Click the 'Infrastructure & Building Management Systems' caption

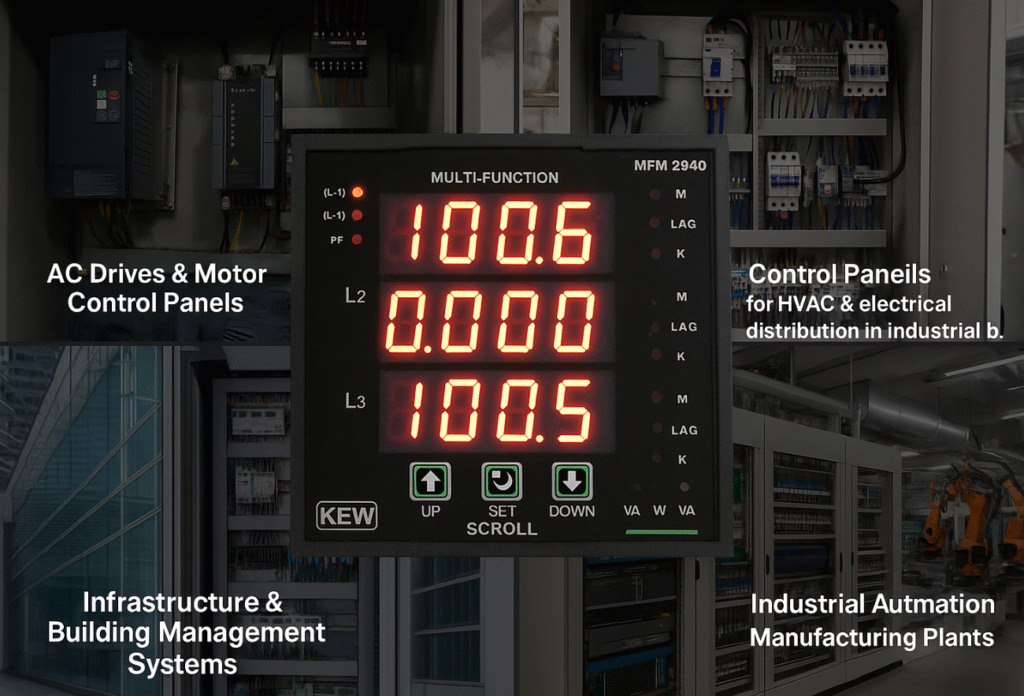click(186, 633)
